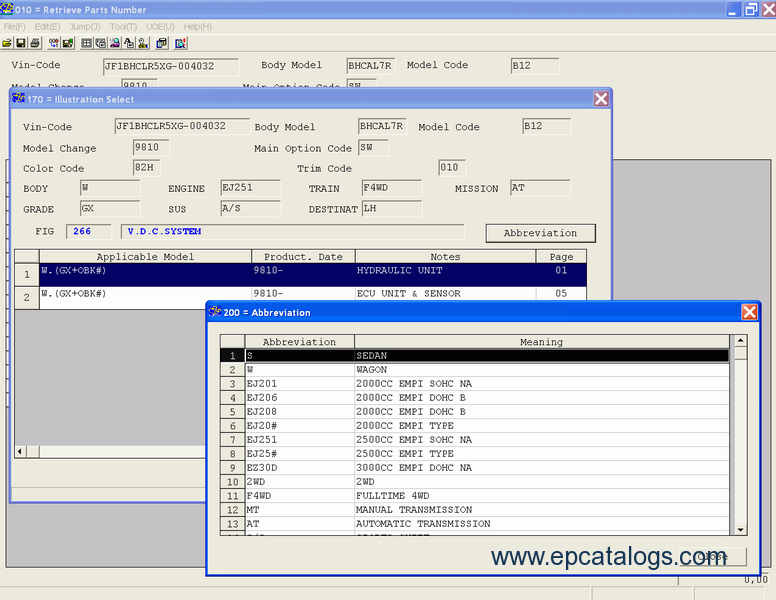This screenshot has height=600, width=776.
Task: Click the letter A toolbar icon
Action: point(129,43)
